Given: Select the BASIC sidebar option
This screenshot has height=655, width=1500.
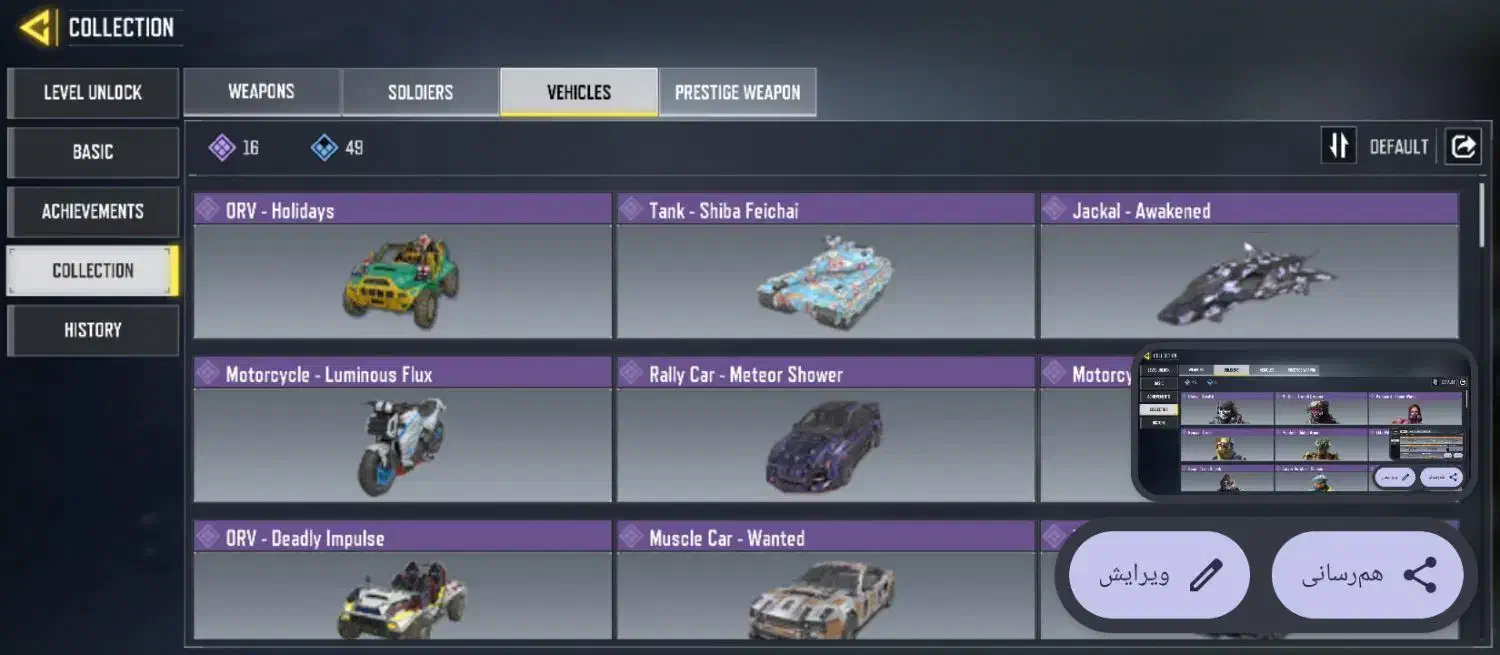Looking at the screenshot, I should (x=93, y=152).
